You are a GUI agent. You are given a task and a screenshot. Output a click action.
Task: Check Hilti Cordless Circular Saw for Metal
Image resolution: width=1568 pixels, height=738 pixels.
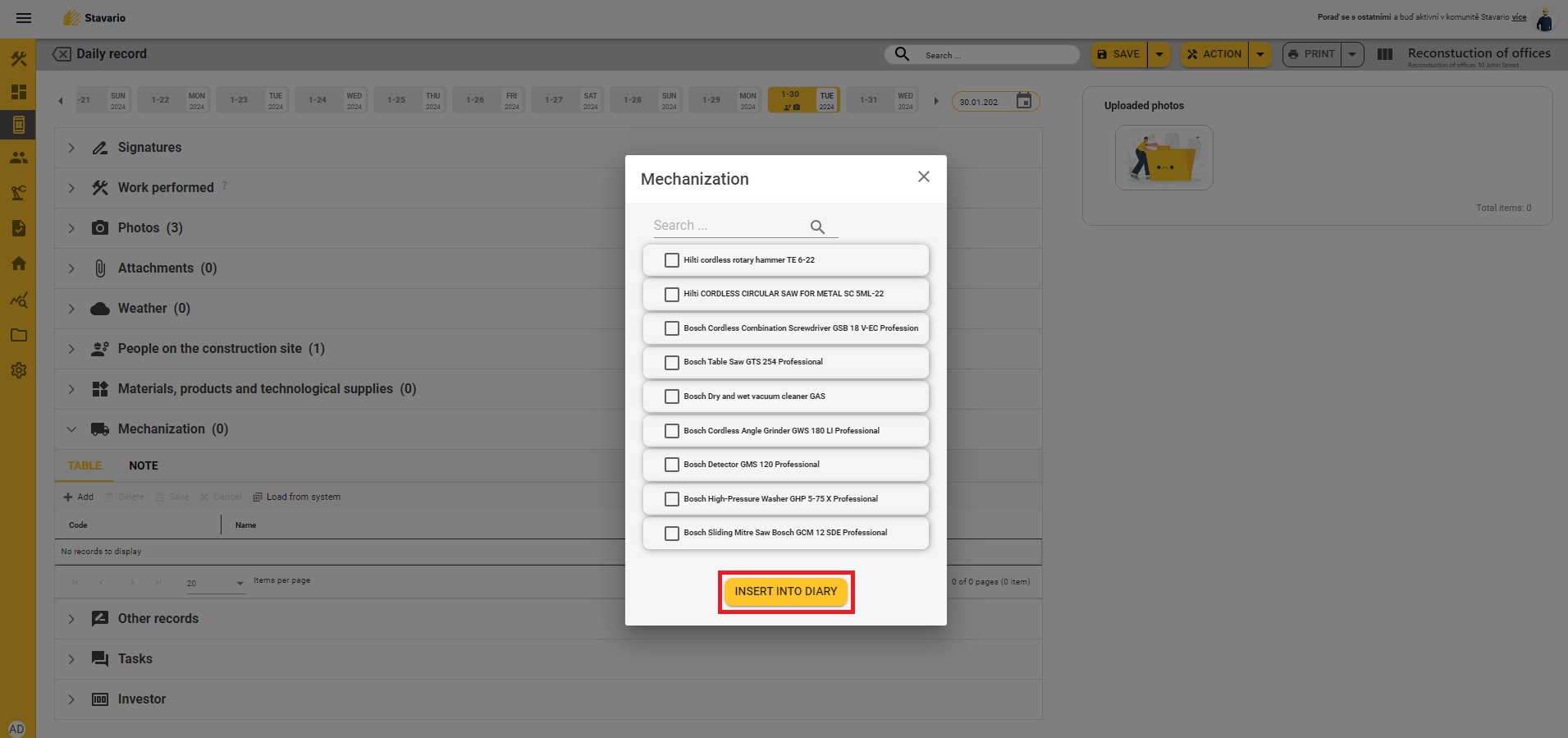pos(672,294)
